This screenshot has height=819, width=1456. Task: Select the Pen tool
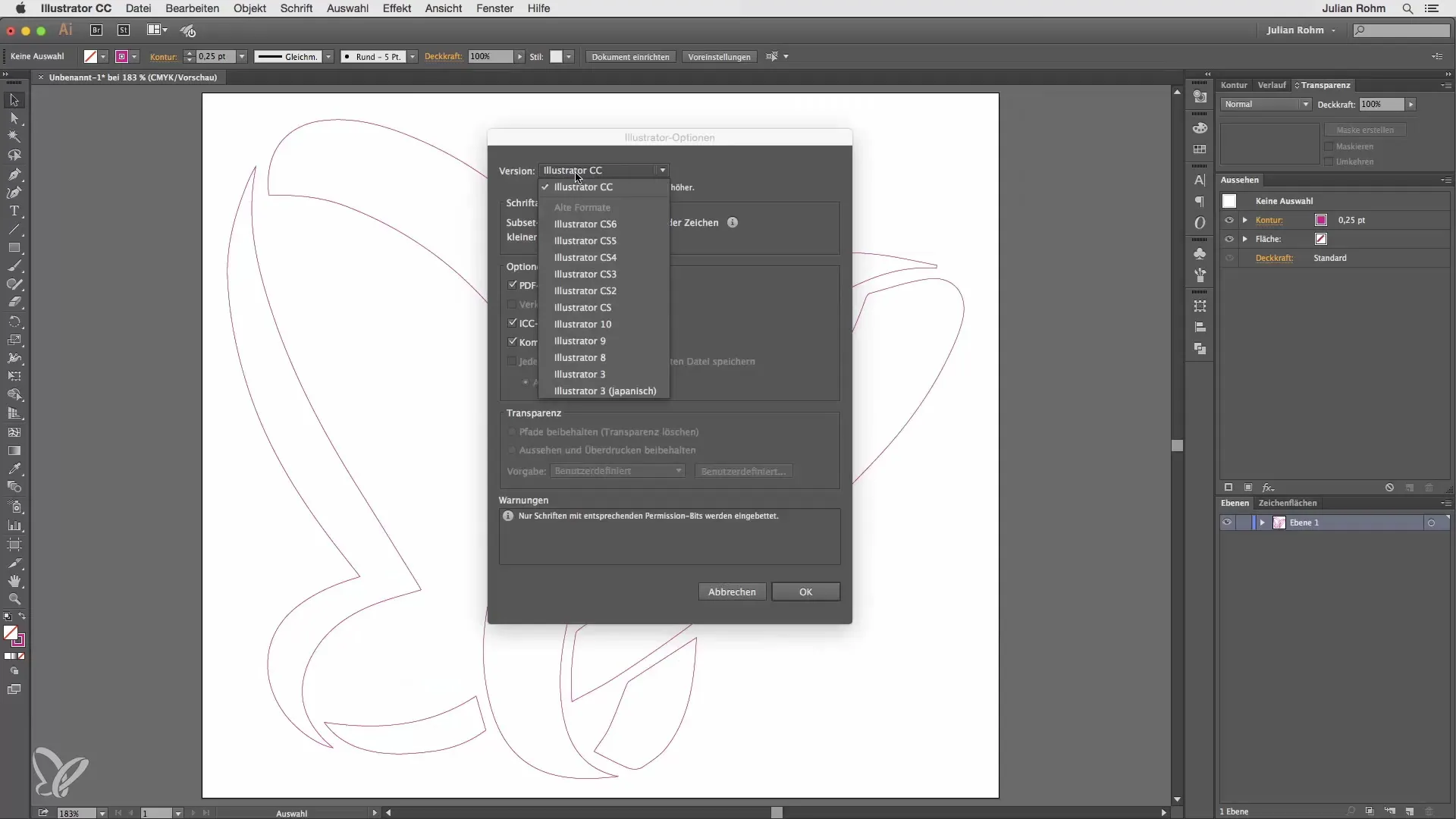(14, 174)
